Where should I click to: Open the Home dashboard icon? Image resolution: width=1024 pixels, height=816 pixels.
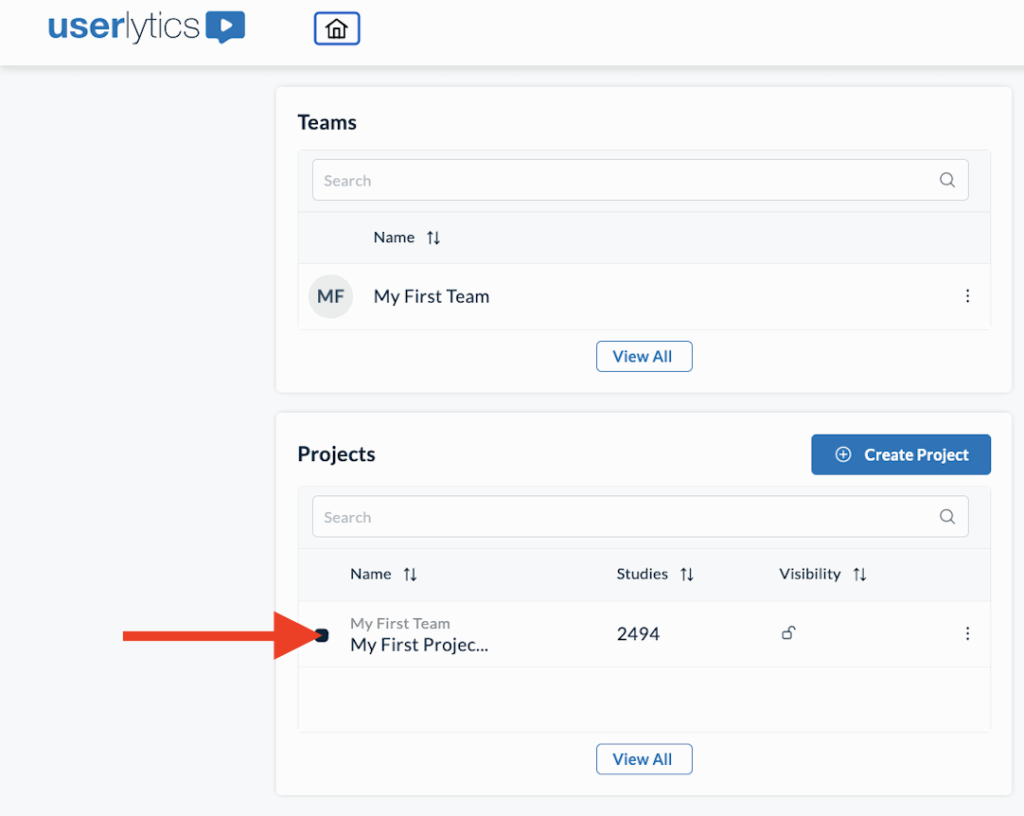pyautogui.click(x=336, y=28)
